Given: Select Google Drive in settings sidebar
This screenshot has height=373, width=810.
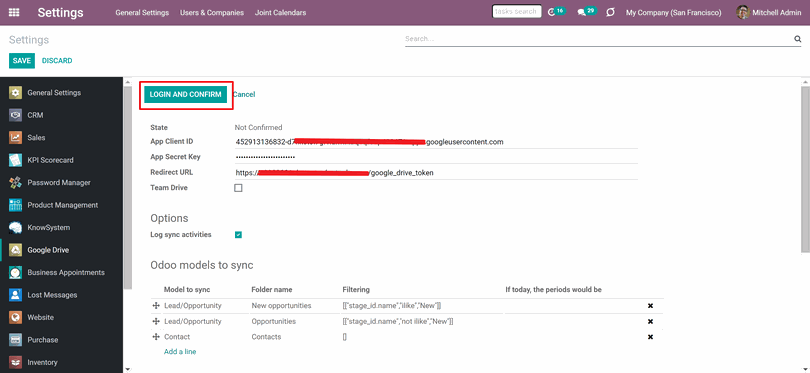Looking at the screenshot, I should [61, 250].
